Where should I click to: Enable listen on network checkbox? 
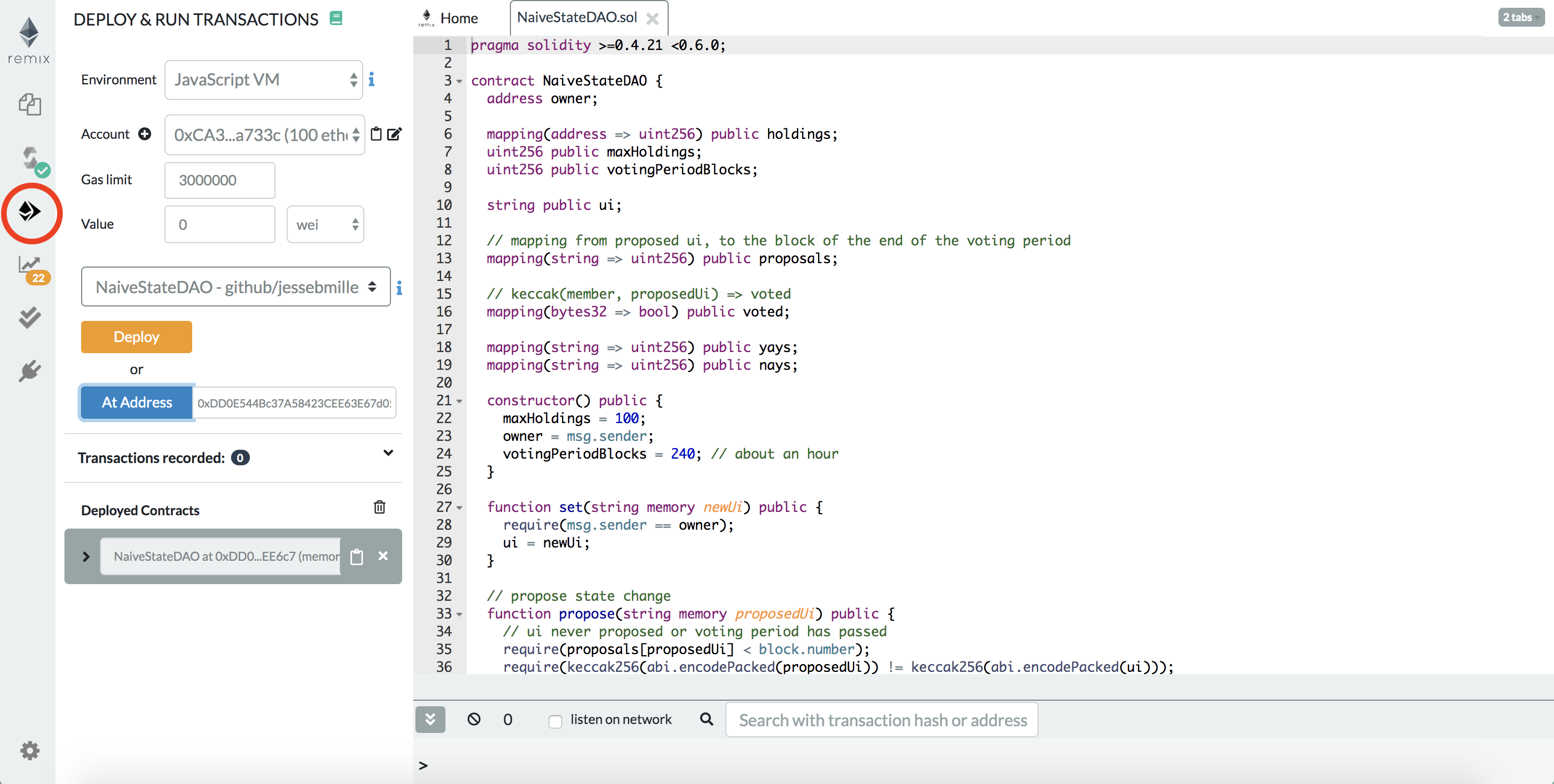point(555,721)
